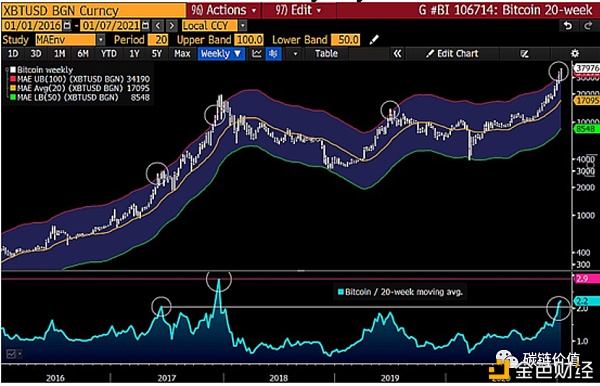Expand the MAEnv study dropdown arrow

[x=101, y=40]
